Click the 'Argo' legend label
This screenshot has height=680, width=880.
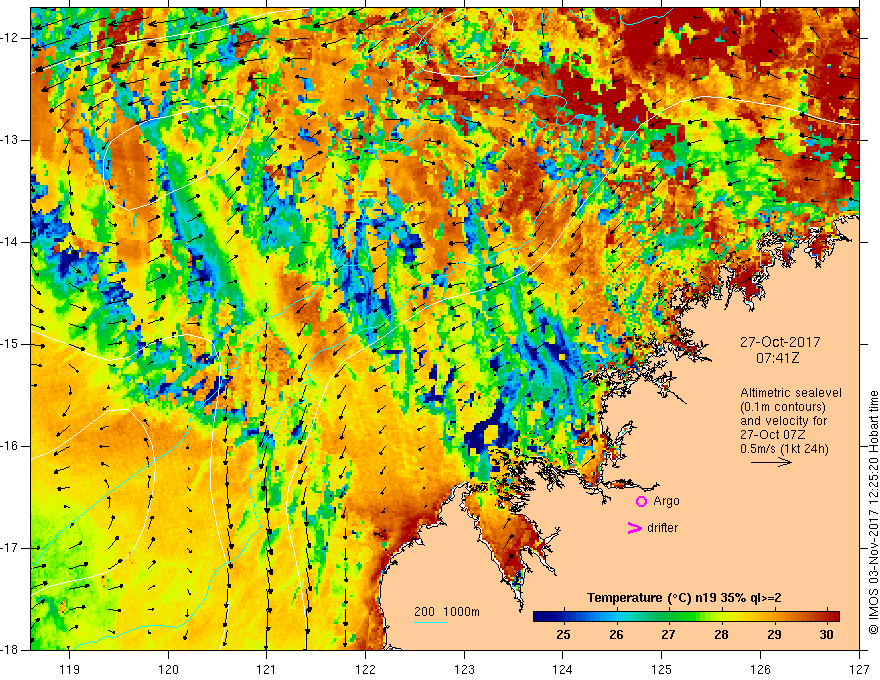pyautogui.click(x=666, y=501)
